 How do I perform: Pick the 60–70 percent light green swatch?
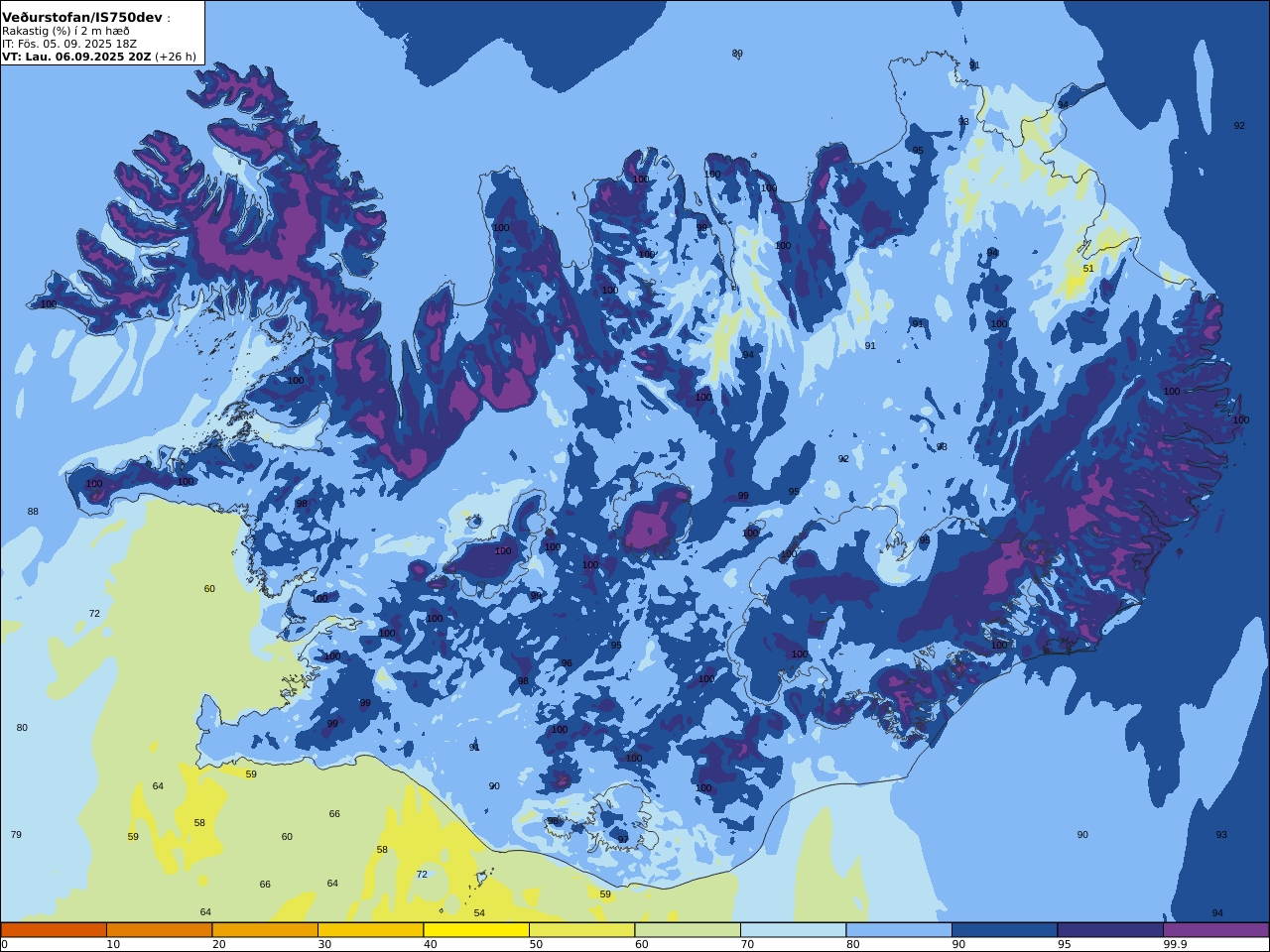coord(688,930)
